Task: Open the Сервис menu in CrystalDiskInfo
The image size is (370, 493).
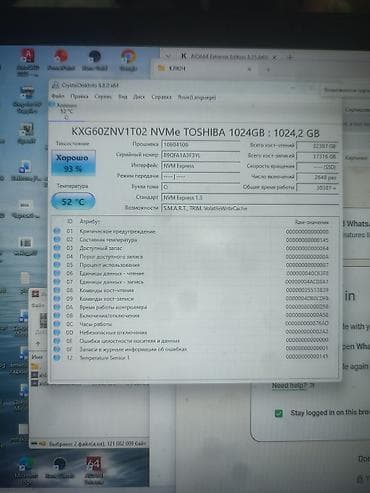Action: pyautogui.click(x=103, y=97)
